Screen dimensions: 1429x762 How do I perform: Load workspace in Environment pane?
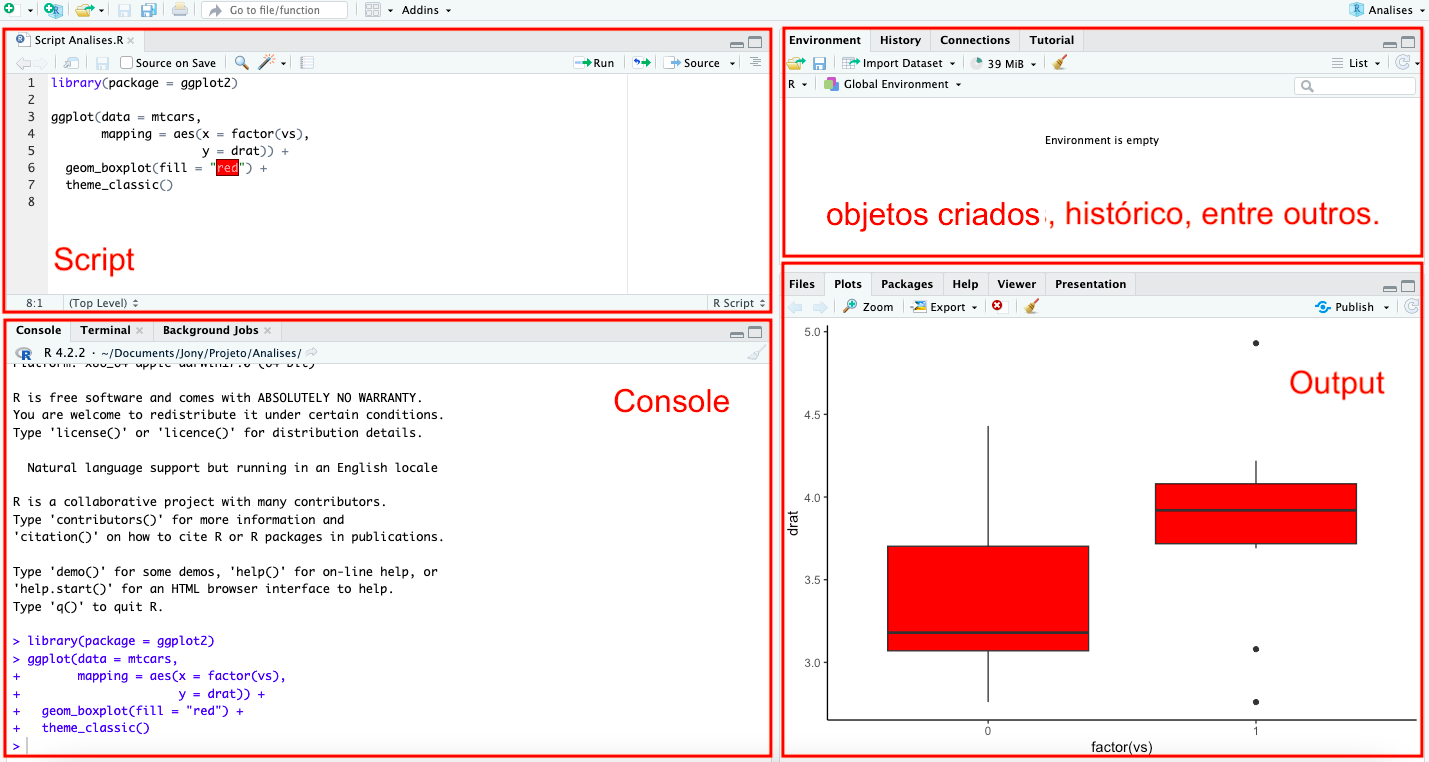(795, 63)
